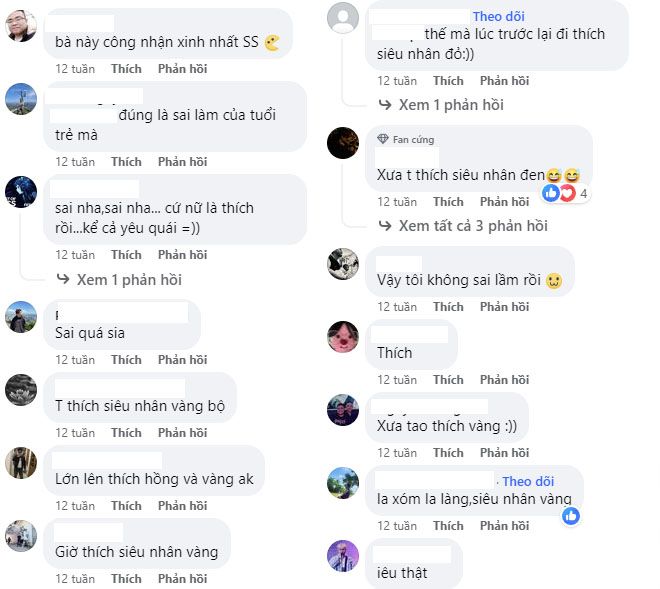Open avatar of 'bà này công nhận xinh nhất SS' commenter

click(x=21, y=26)
